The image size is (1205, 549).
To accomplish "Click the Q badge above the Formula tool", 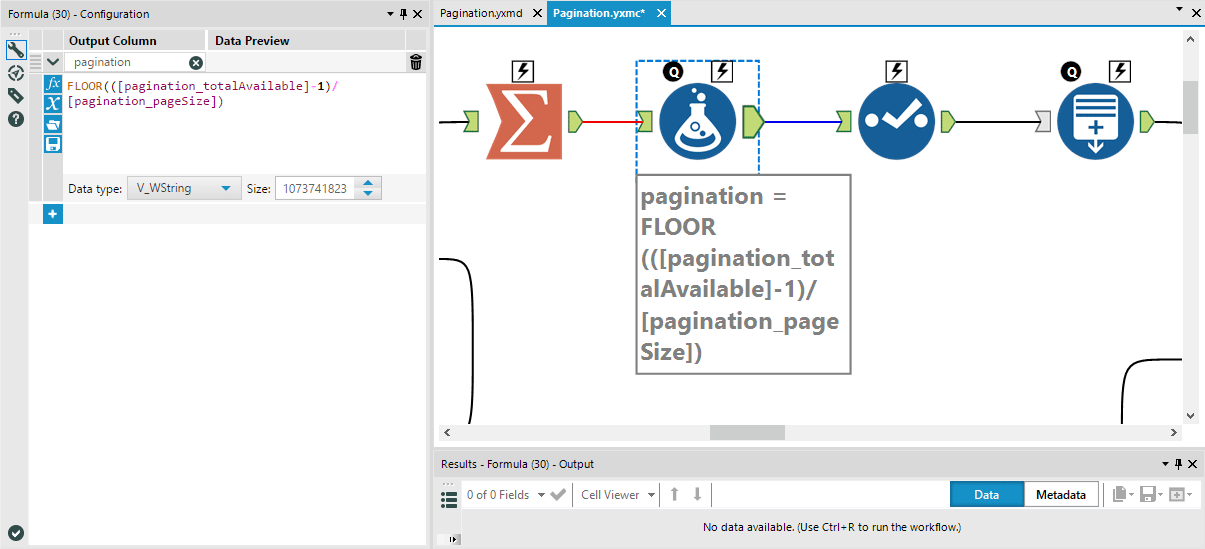I will coord(673,71).
